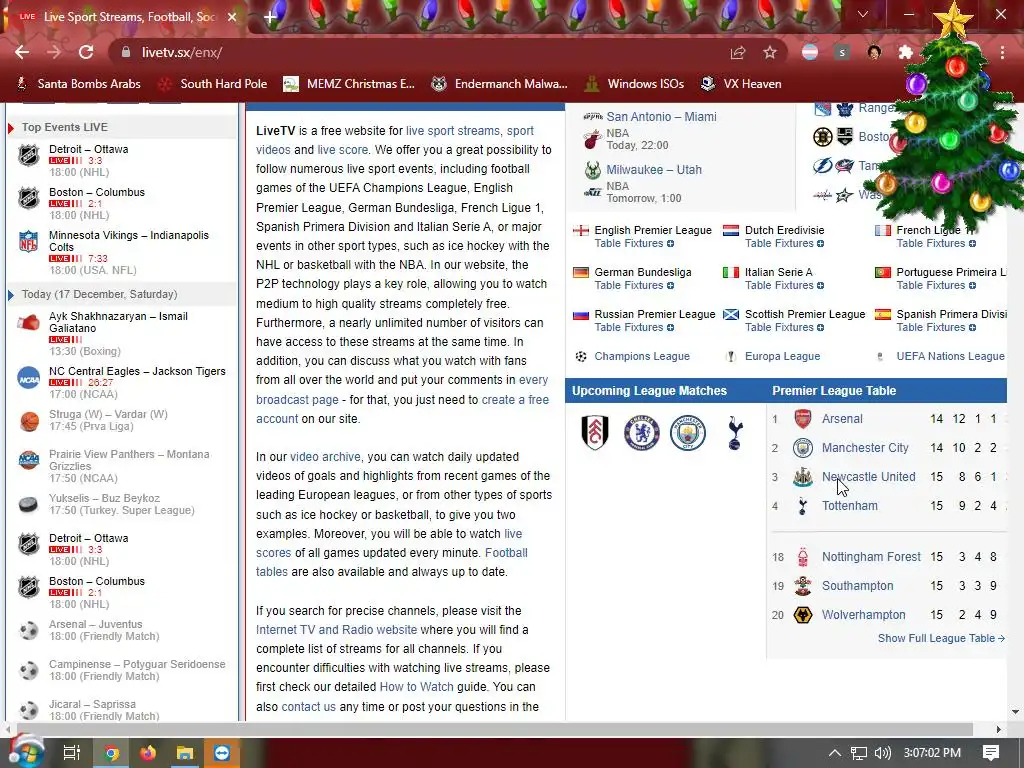This screenshot has height=768, width=1024.
Task: Open the How to Watch guide link
Action: tap(417, 687)
